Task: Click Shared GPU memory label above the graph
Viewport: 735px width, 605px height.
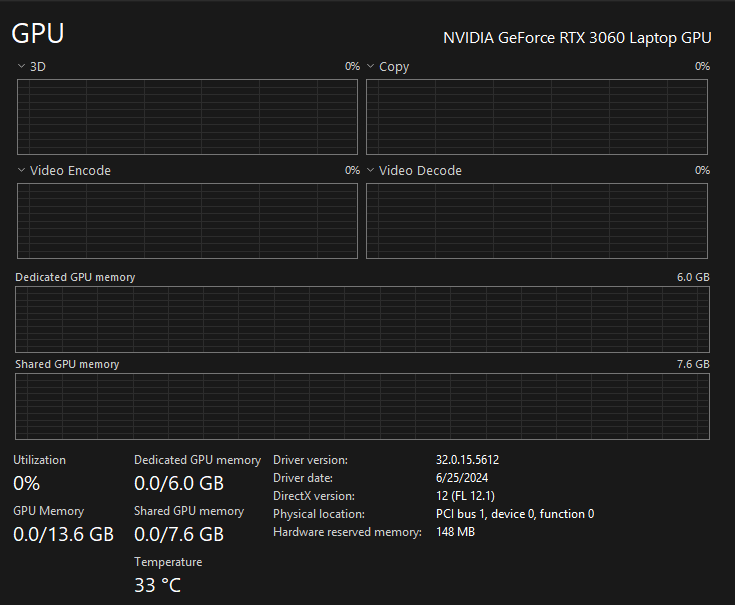Action: click(x=67, y=365)
